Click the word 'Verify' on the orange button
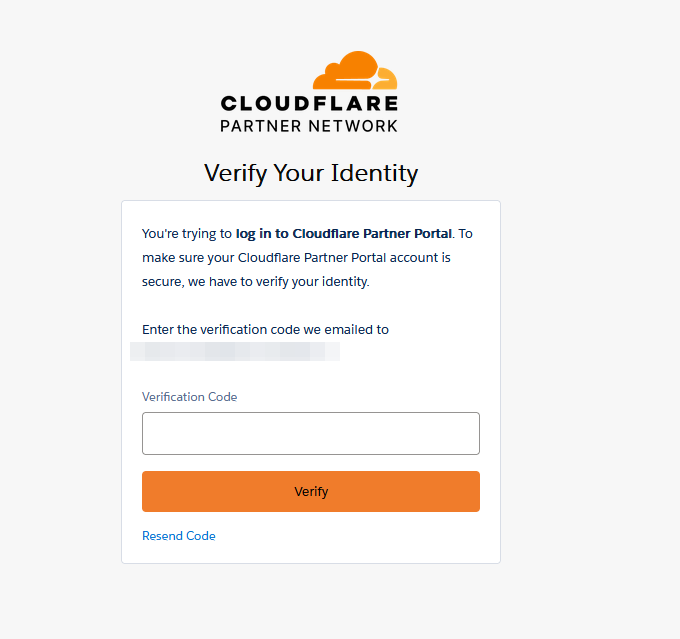This screenshot has height=639, width=680. click(311, 492)
